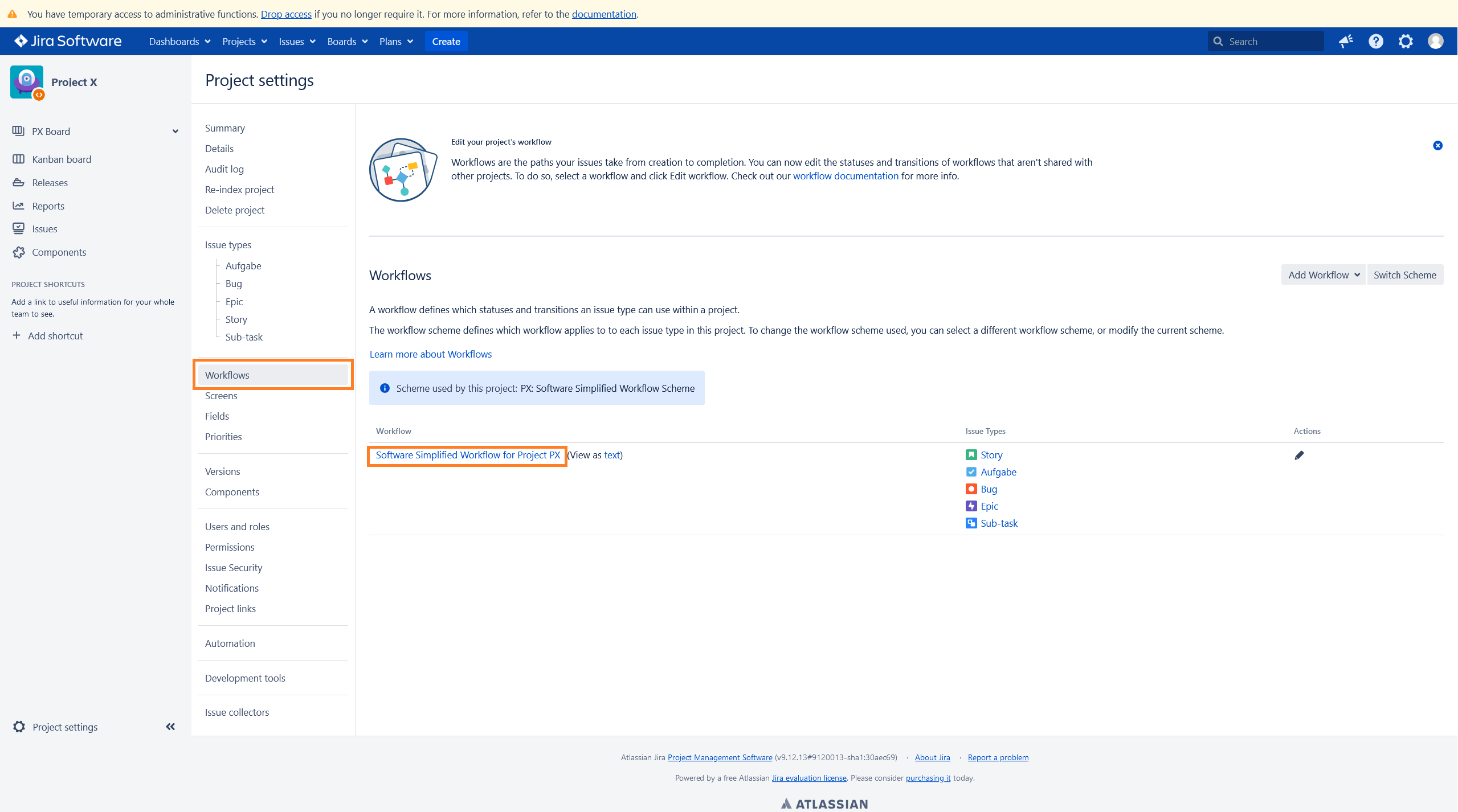Click the Story issue type icon
Screen dimensions: 1458x812
pyautogui.click(x=971, y=454)
